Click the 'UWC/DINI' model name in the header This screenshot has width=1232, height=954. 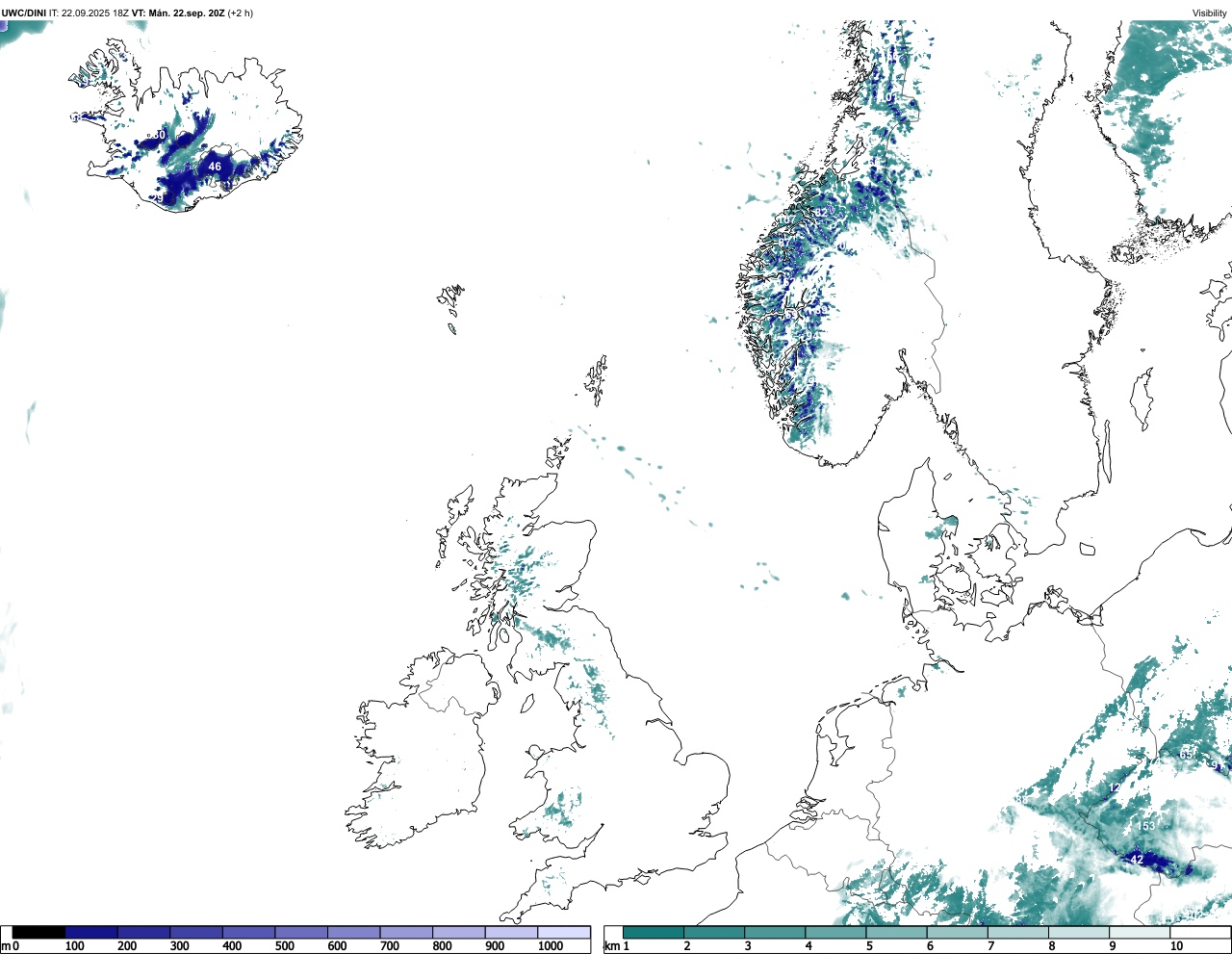[x=24, y=13]
